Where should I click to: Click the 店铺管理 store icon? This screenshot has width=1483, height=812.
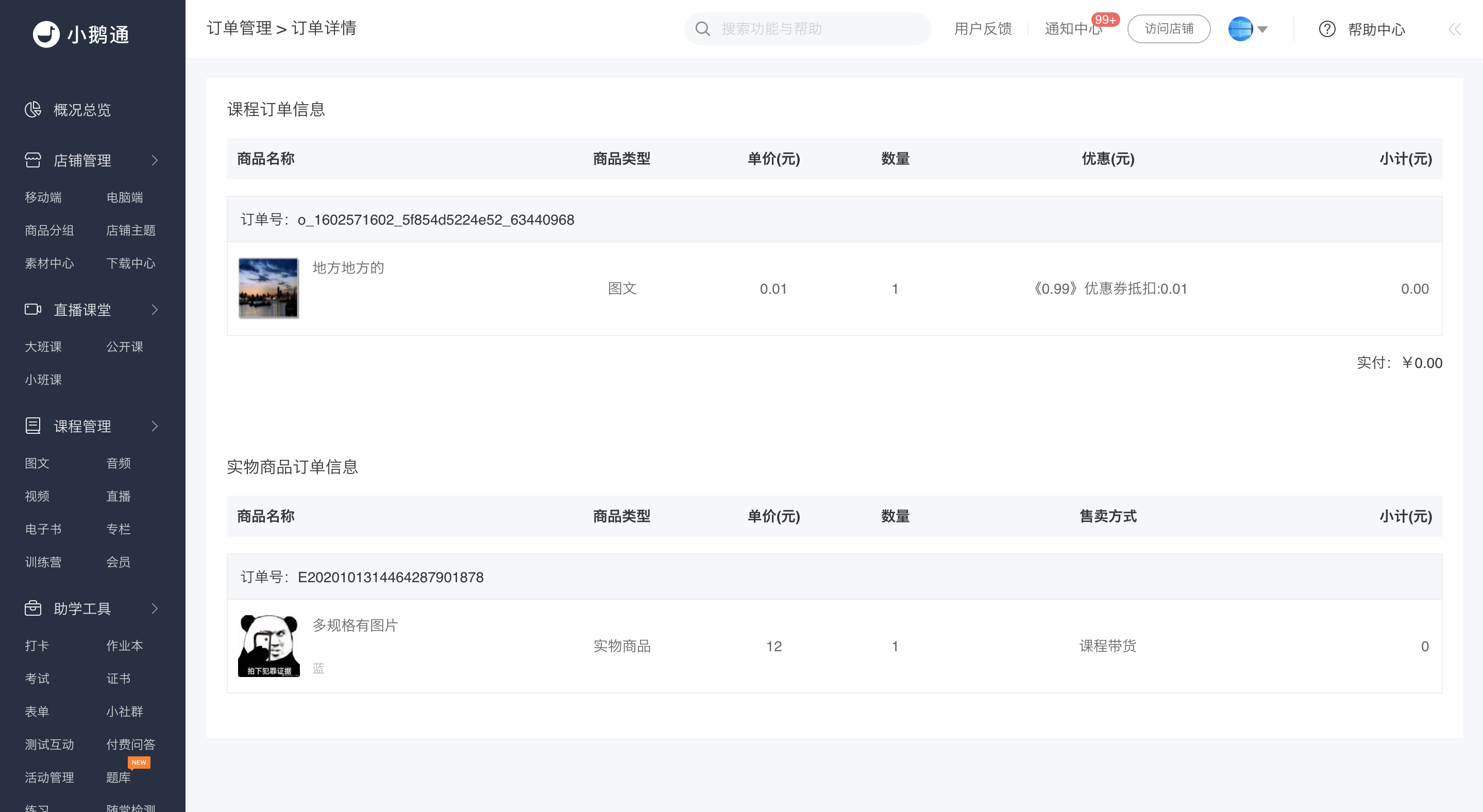33,160
